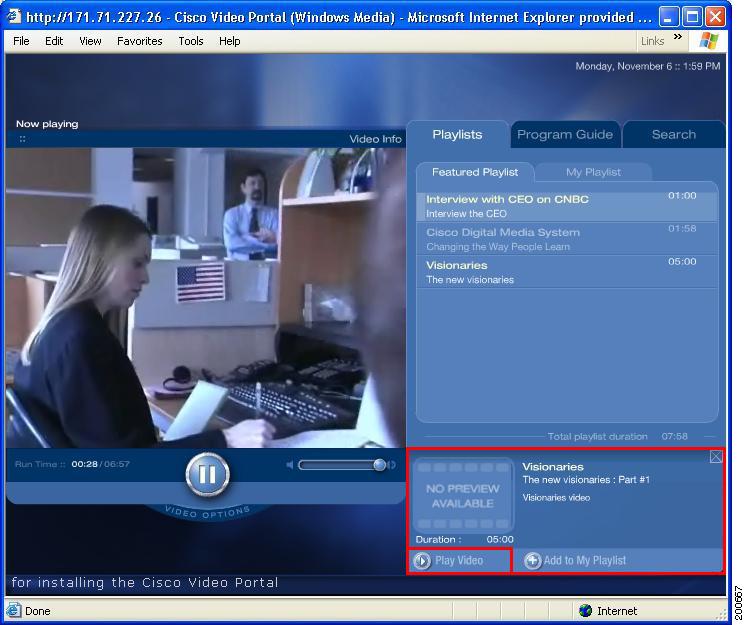The width and height of the screenshot is (745, 625).
Task: Open the Help menu
Action: 229,41
